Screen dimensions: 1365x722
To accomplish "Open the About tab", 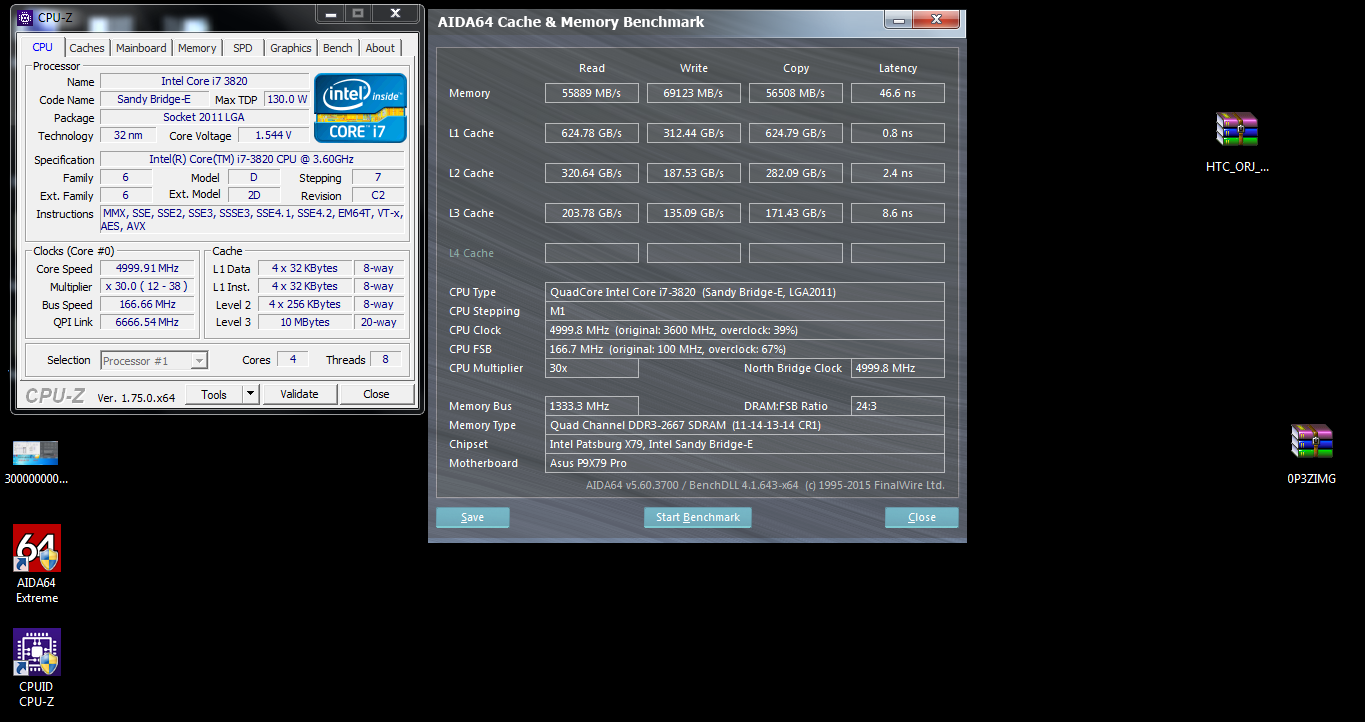I will [380, 48].
